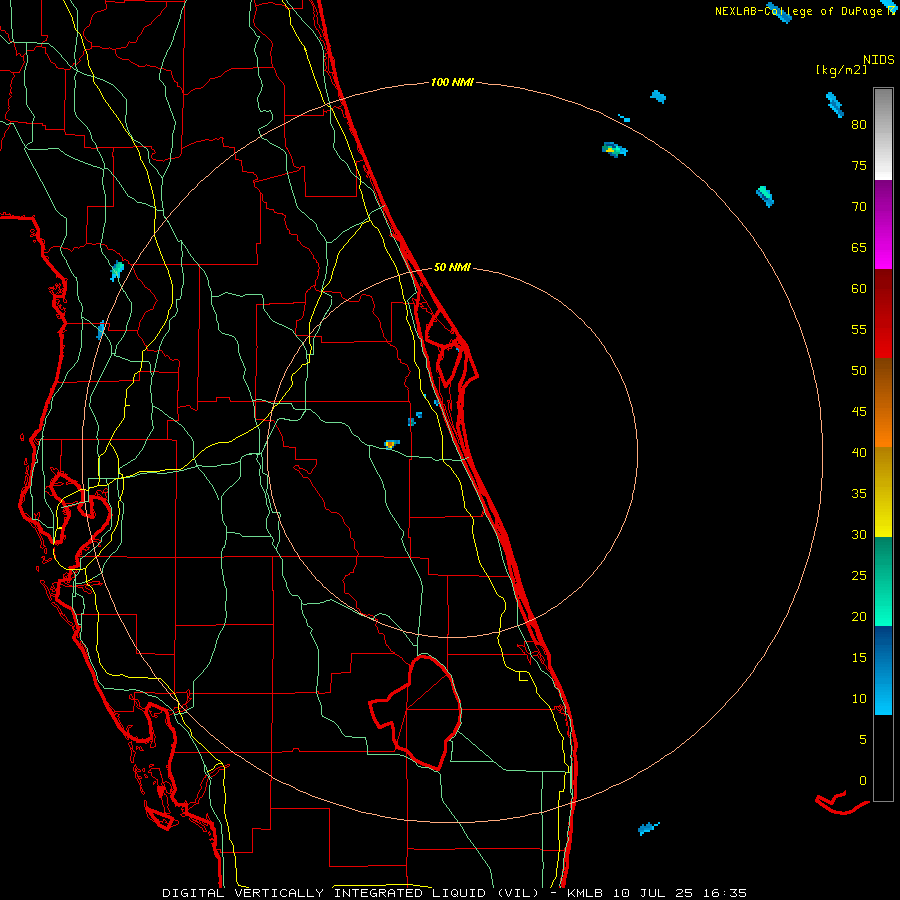This screenshot has height=900, width=900.
Task: Click the KMLB station identifier in the caption
Action: 584,893
